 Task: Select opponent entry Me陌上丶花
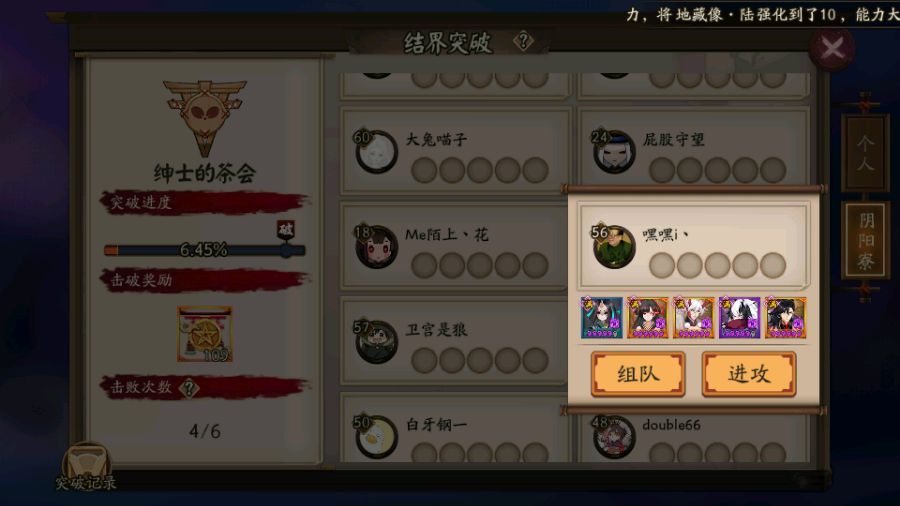click(x=454, y=246)
